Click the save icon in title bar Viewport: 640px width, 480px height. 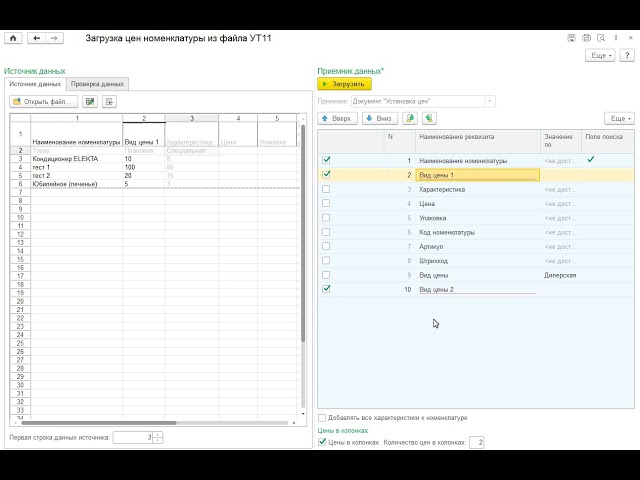(x=571, y=38)
